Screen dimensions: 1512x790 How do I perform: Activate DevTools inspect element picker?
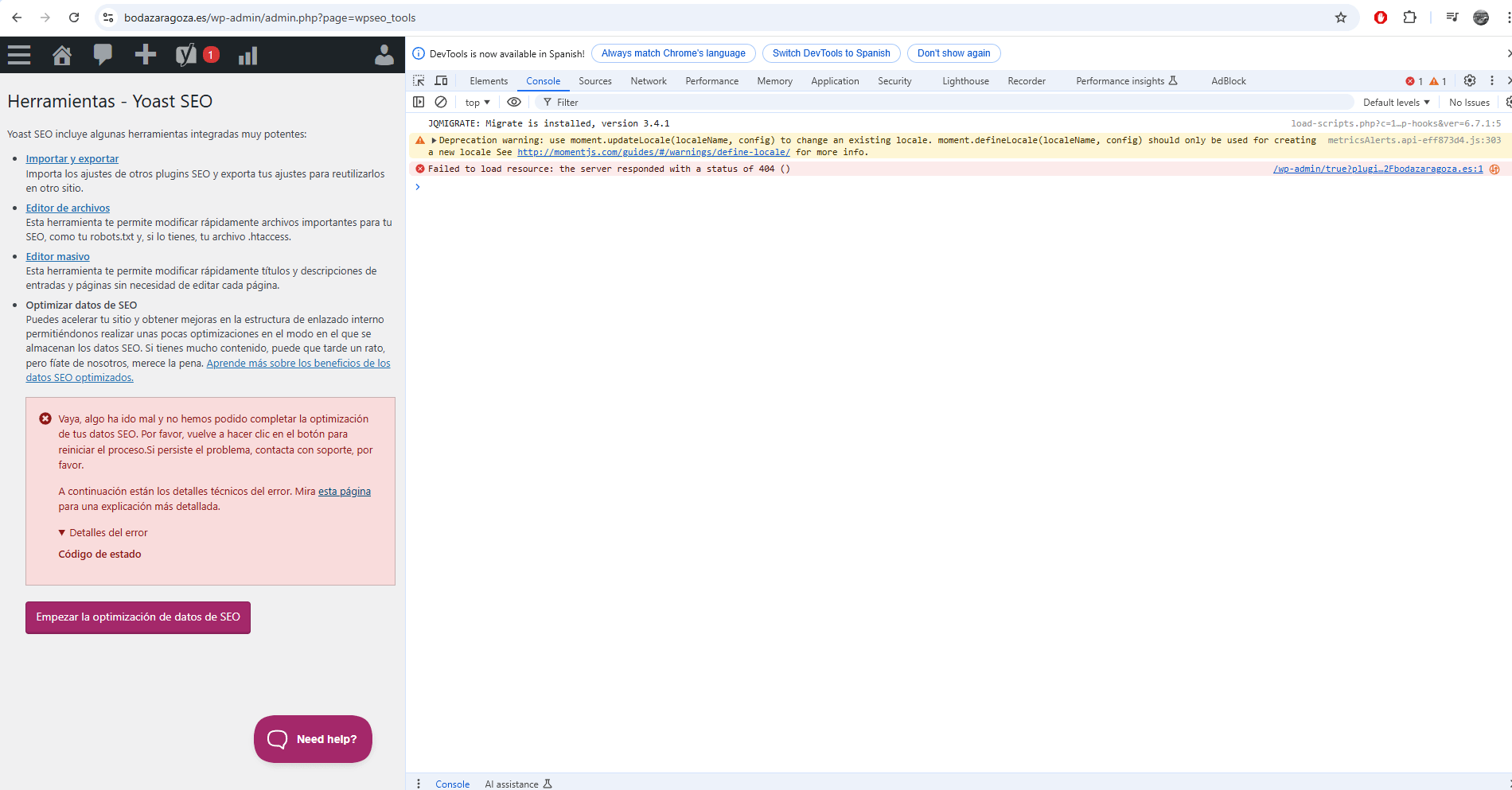point(419,80)
